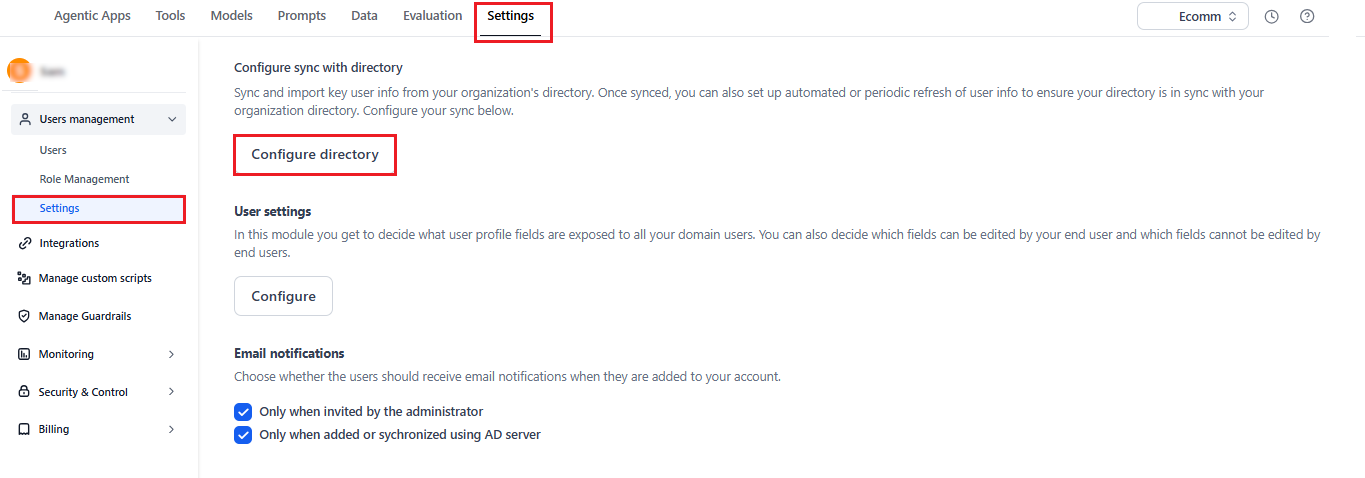Uncheck Only when invited by the administrator

242,411
